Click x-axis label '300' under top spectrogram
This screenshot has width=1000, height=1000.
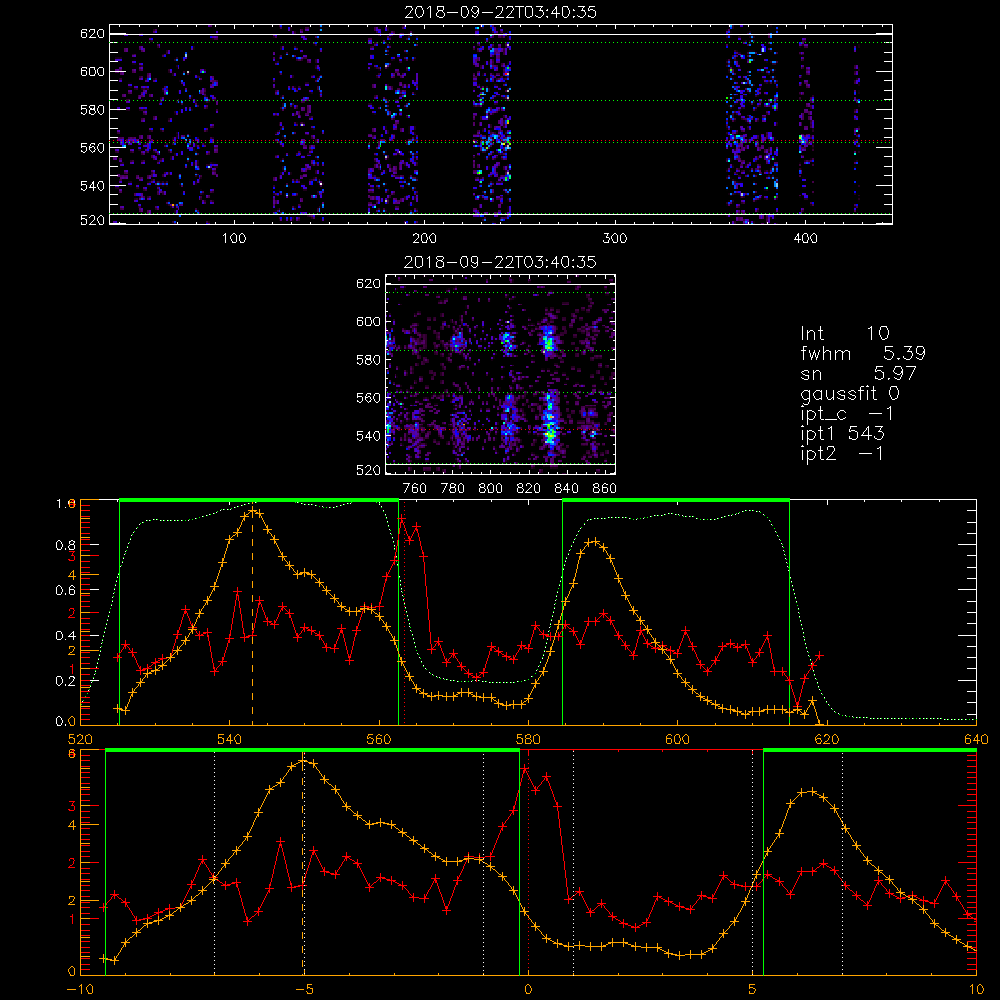[x=615, y=239]
